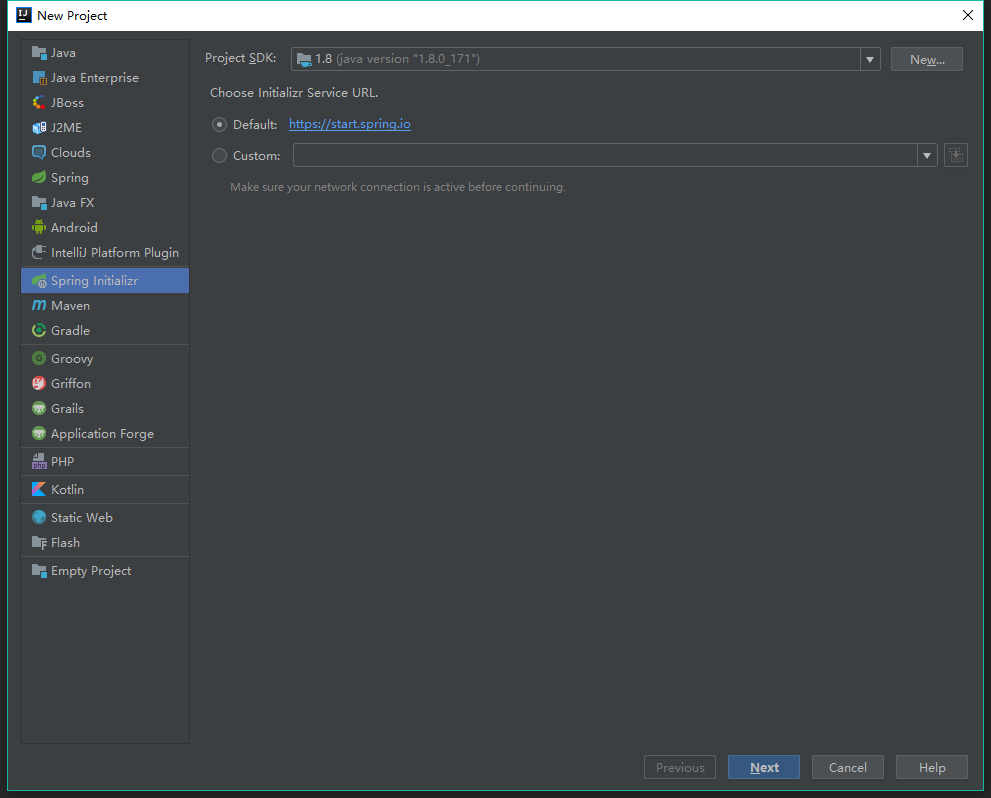
Task: Click the Maven m icon
Action: (x=39, y=305)
